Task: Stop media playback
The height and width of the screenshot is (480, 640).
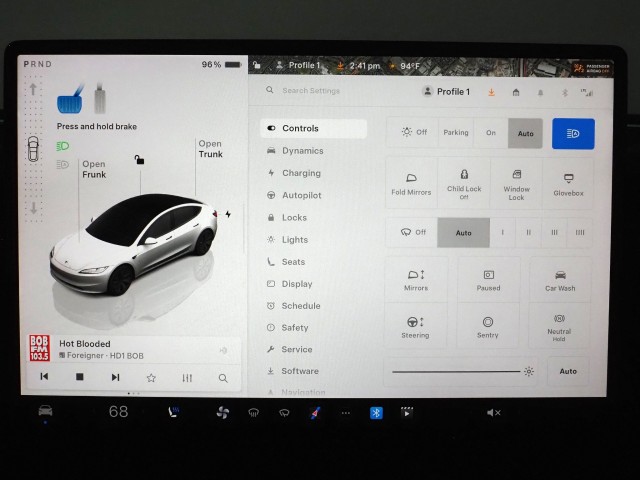Action: point(80,377)
